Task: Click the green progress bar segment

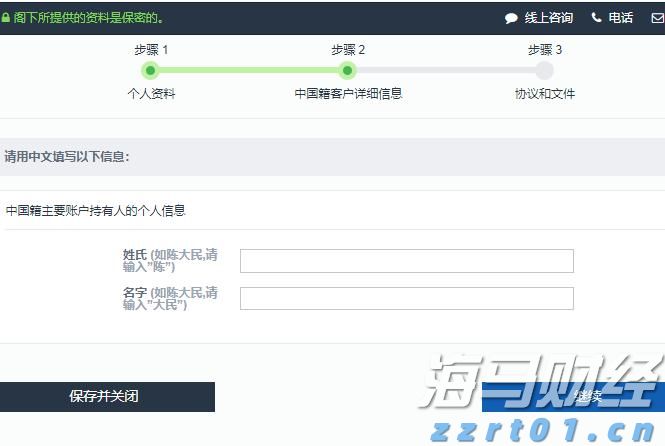Action: click(249, 70)
